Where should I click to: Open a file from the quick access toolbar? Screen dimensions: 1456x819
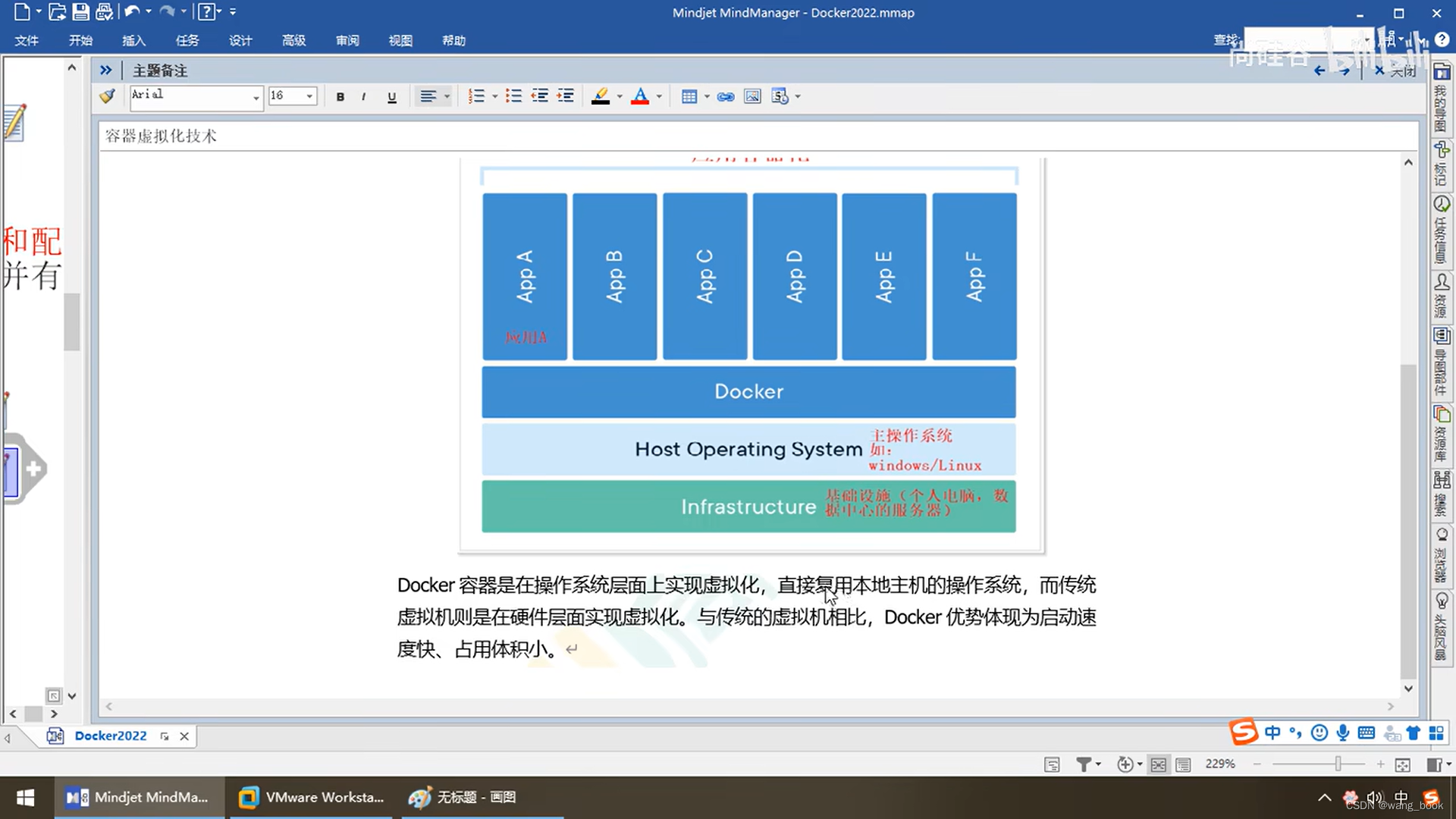pyautogui.click(x=57, y=12)
